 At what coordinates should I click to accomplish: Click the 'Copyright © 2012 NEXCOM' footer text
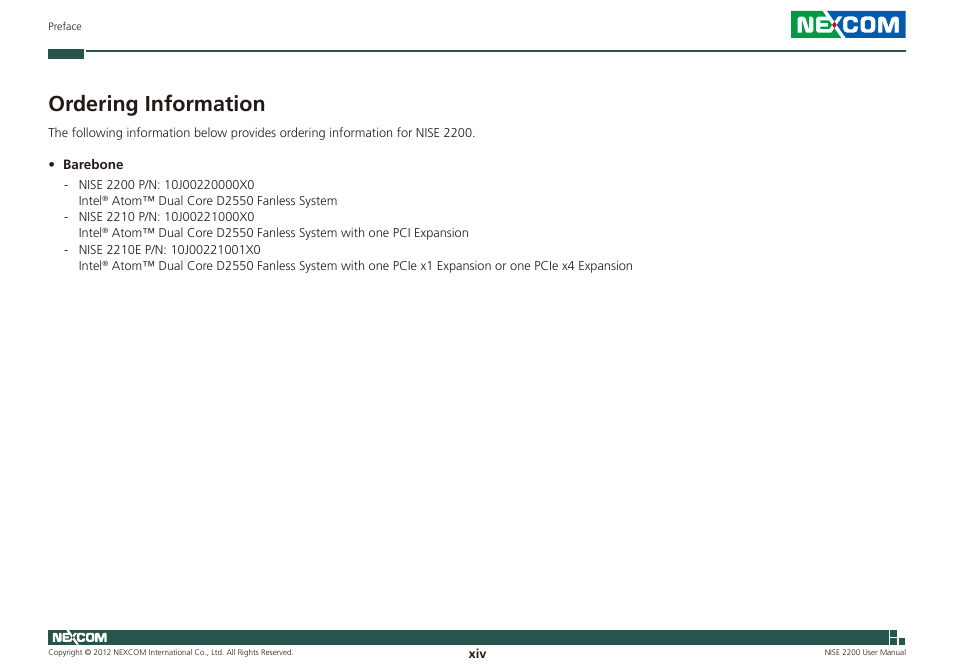point(170,652)
